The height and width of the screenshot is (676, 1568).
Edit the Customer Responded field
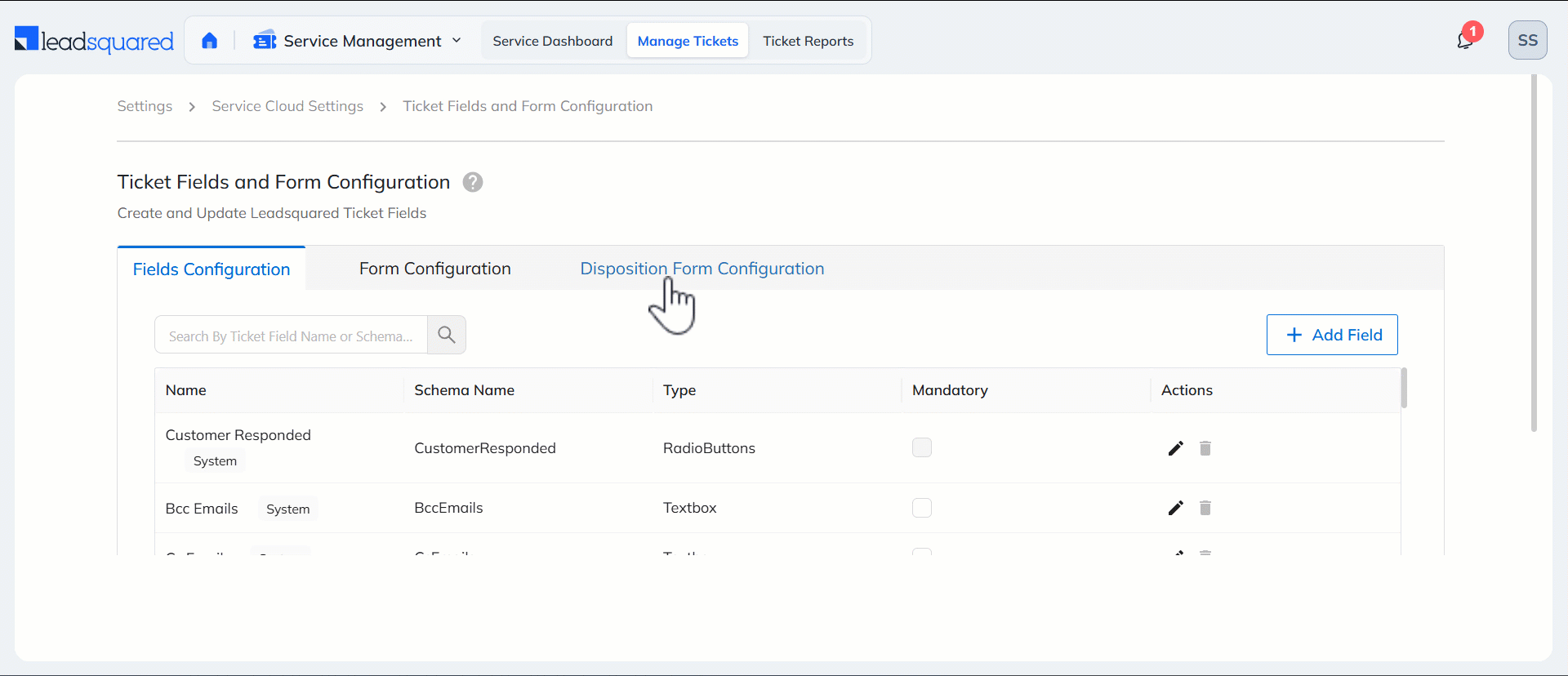(1175, 448)
